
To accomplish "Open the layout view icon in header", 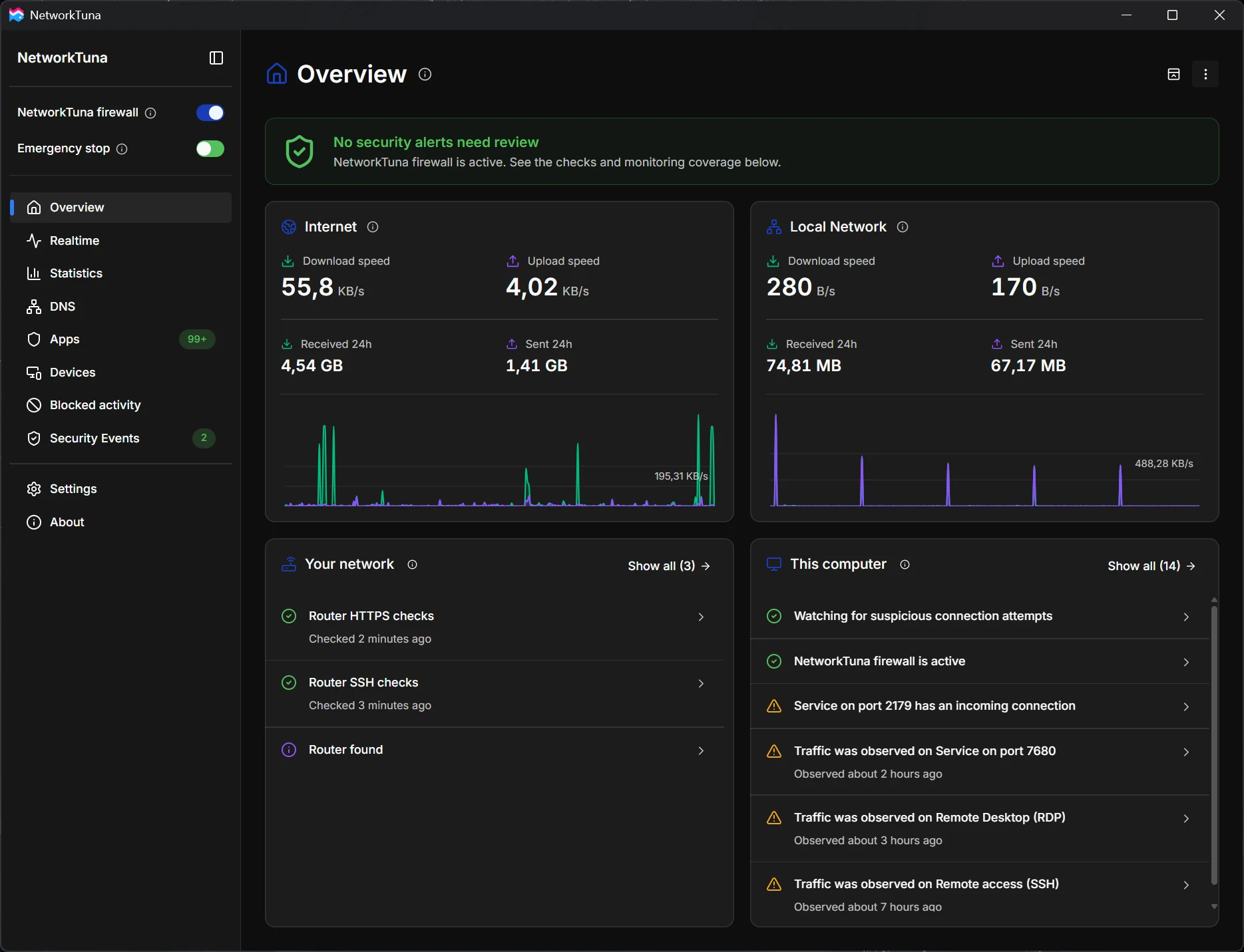I will pos(1173,74).
